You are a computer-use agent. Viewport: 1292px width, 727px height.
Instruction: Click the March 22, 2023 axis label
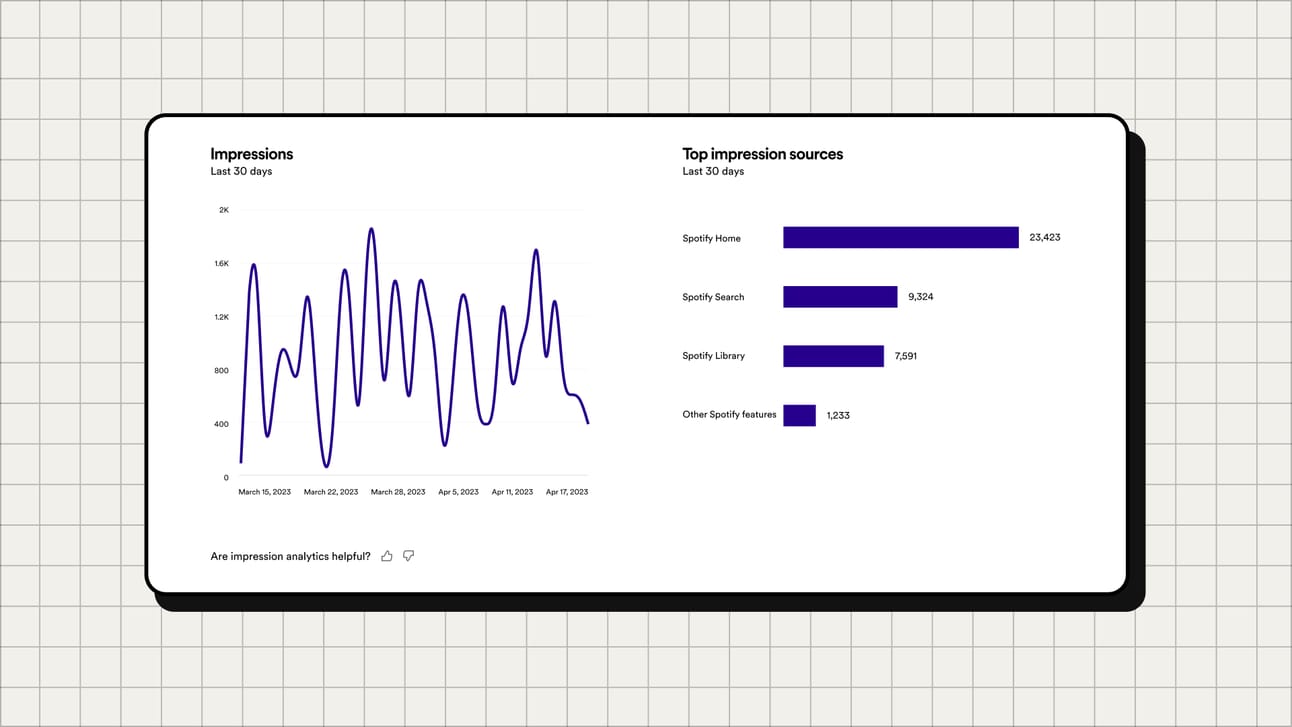pos(331,492)
